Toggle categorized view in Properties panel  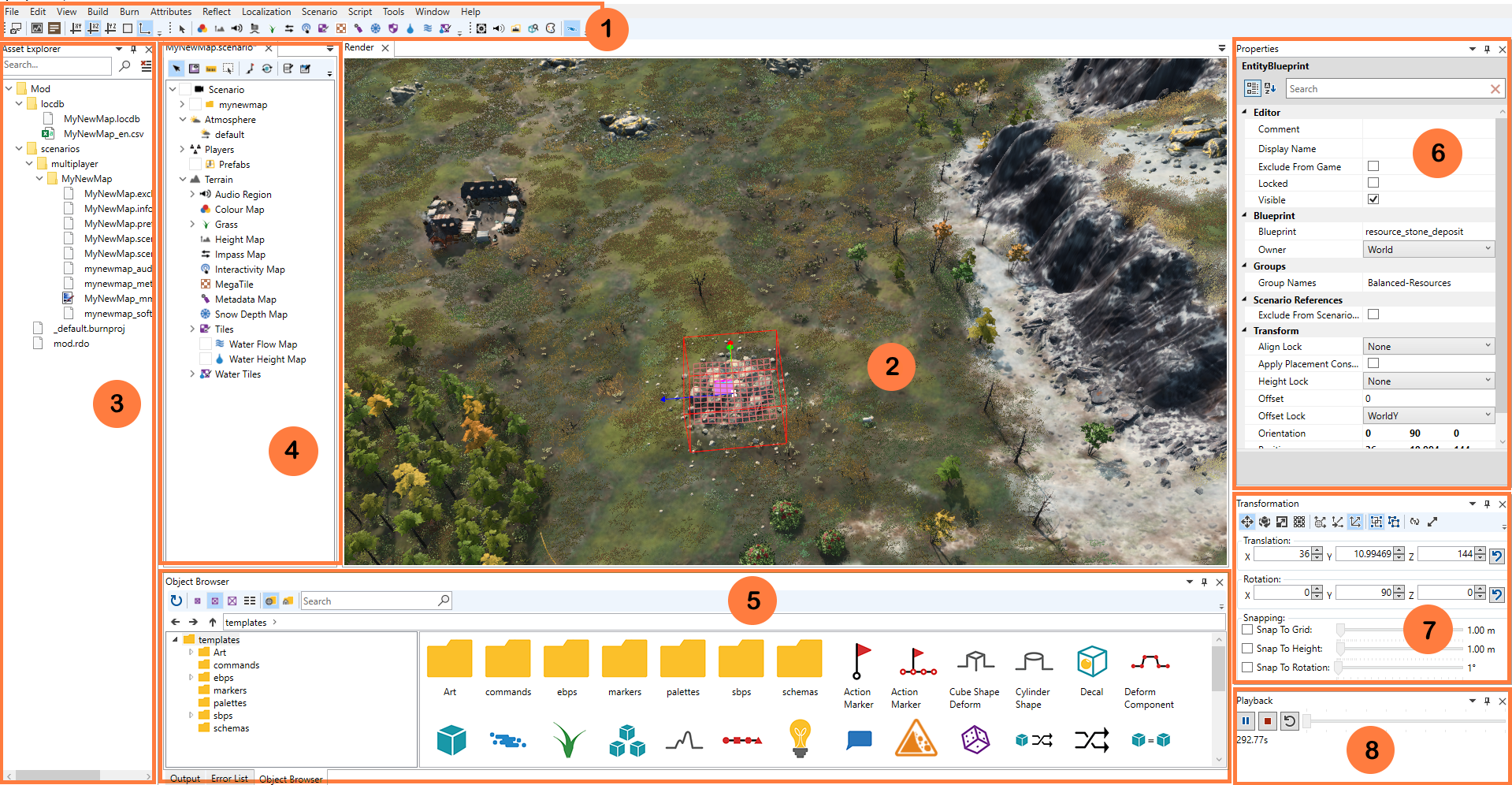(1252, 88)
